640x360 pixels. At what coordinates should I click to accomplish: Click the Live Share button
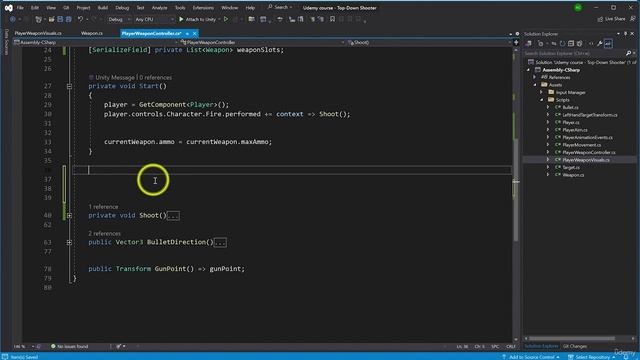tap(611, 19)
